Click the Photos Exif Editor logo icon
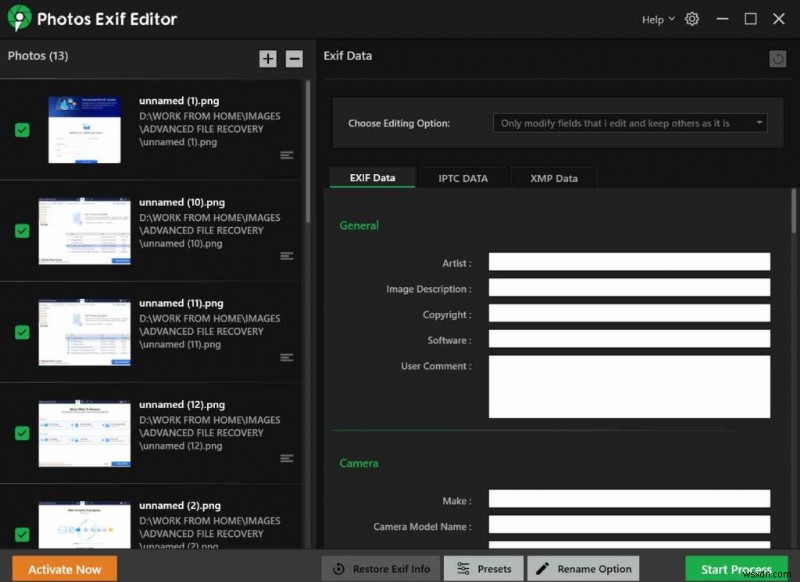800x582 pixels. [18, 17]
